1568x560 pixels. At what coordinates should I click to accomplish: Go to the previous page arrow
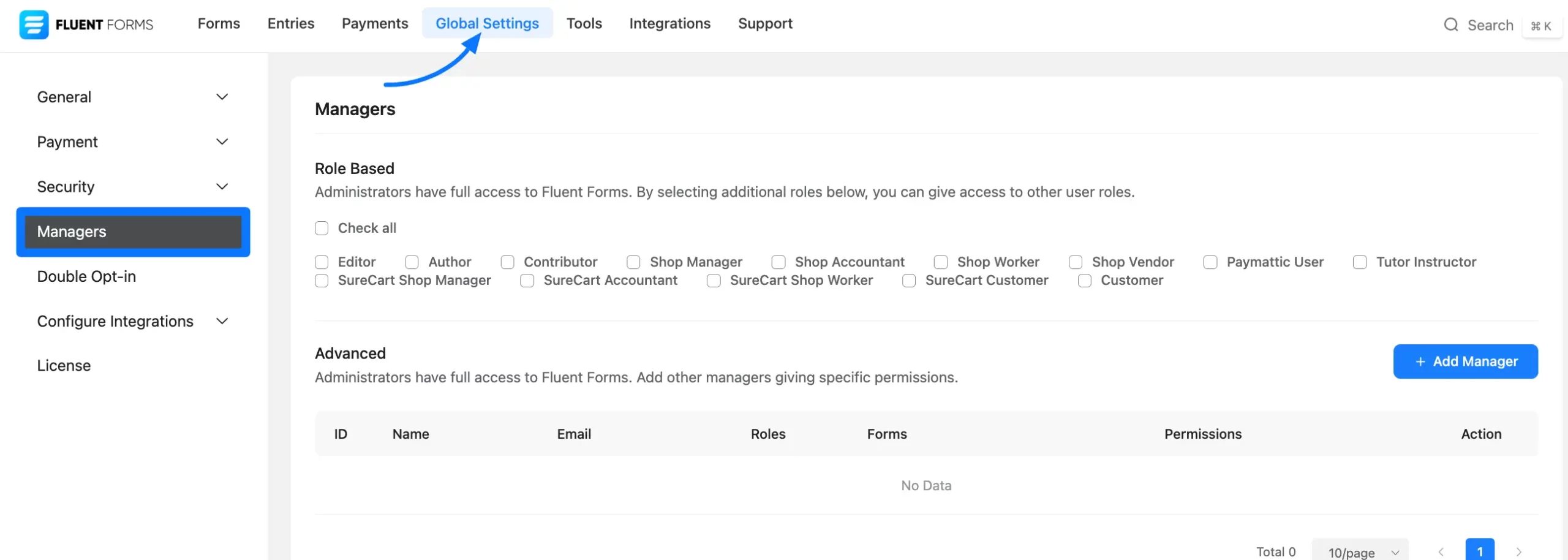[x=1441, y=551]
